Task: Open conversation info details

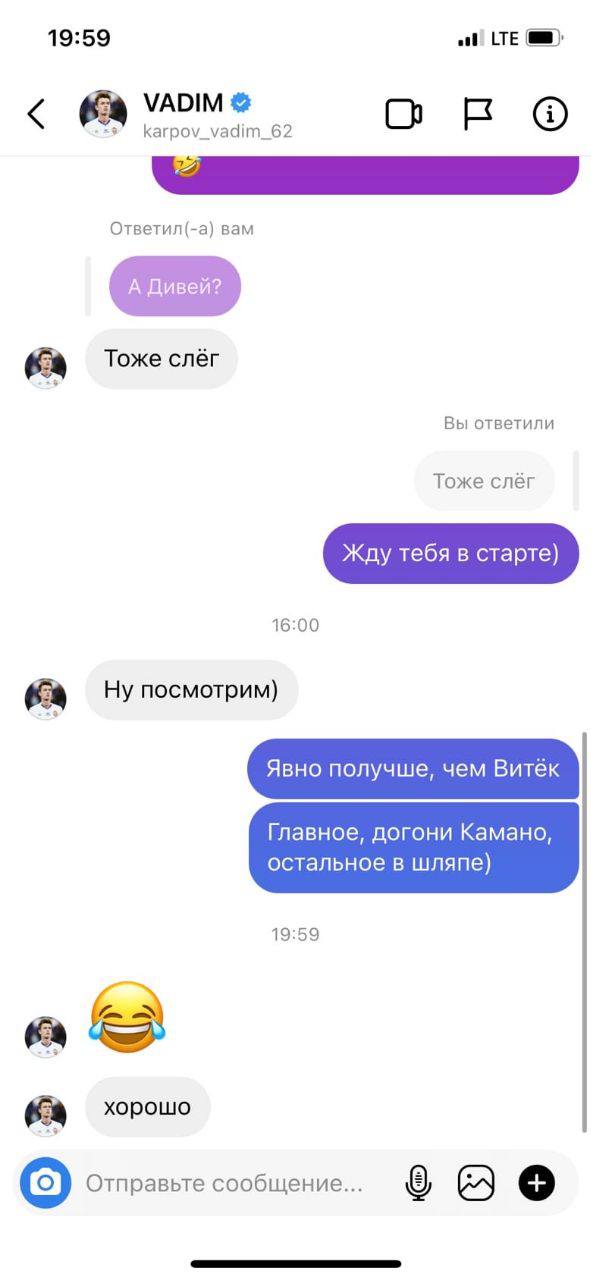Action: click(550, 114)
